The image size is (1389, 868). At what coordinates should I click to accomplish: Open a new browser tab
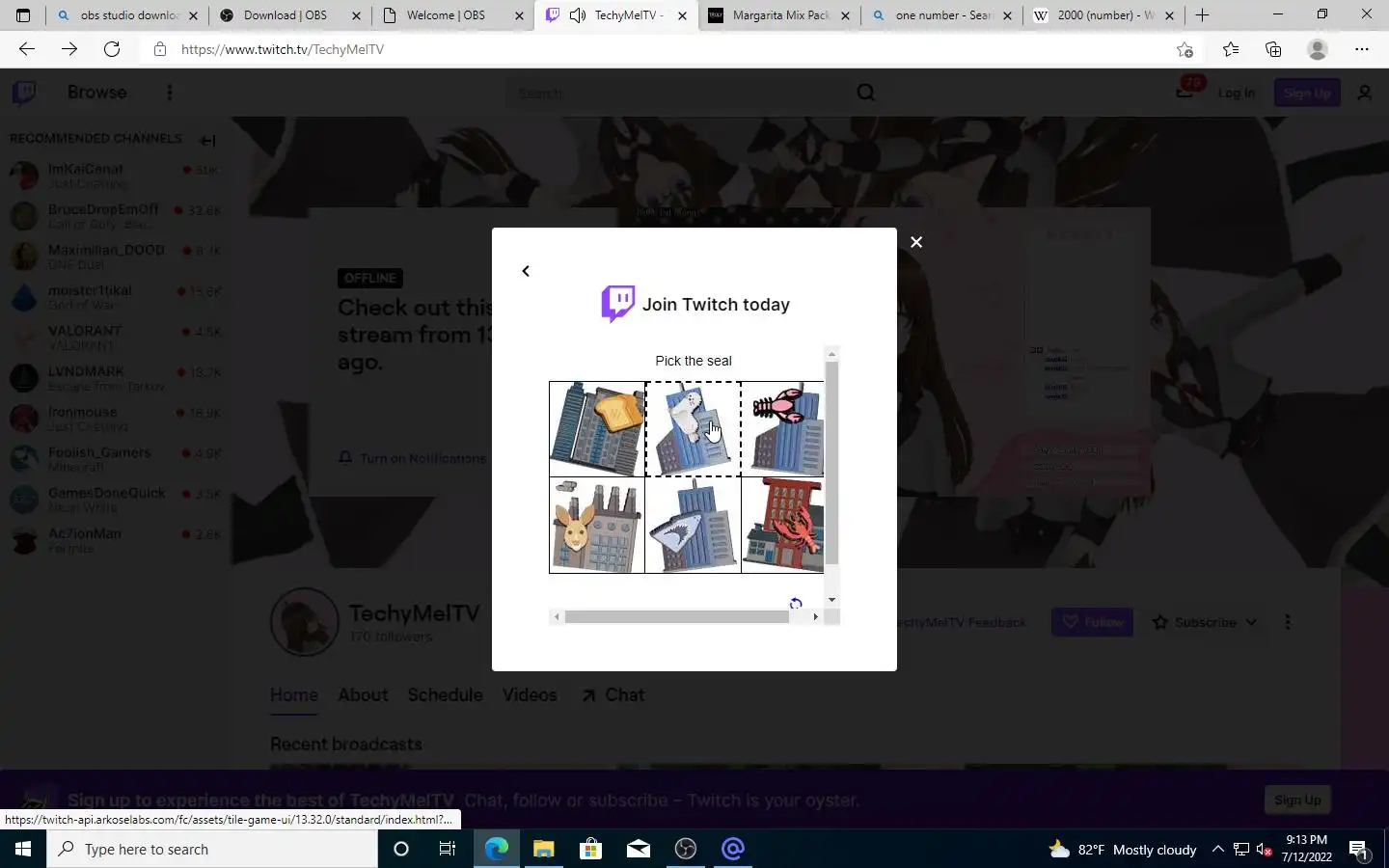(1202, 15)
